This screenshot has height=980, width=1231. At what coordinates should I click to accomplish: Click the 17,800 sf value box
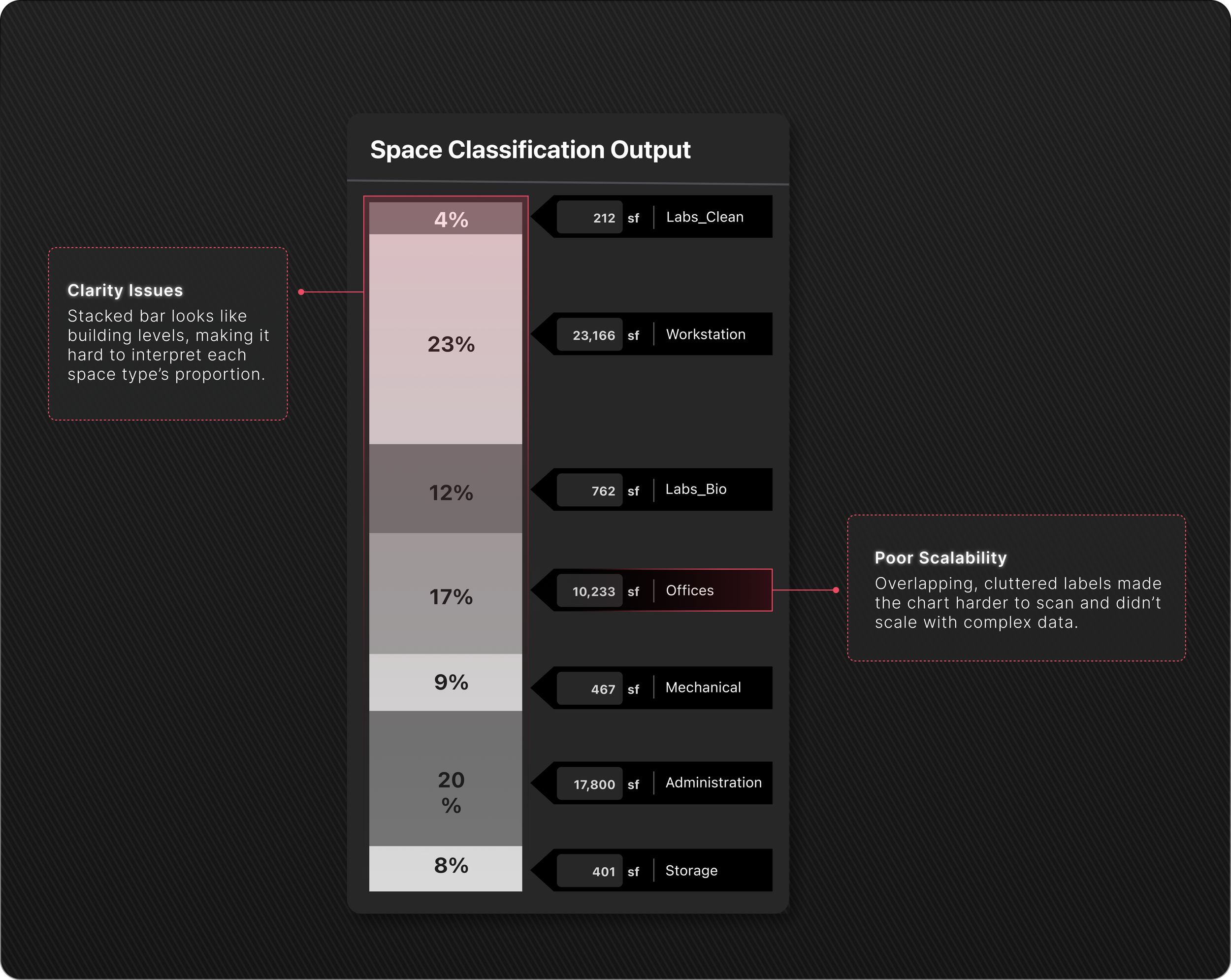pos(590,784)
